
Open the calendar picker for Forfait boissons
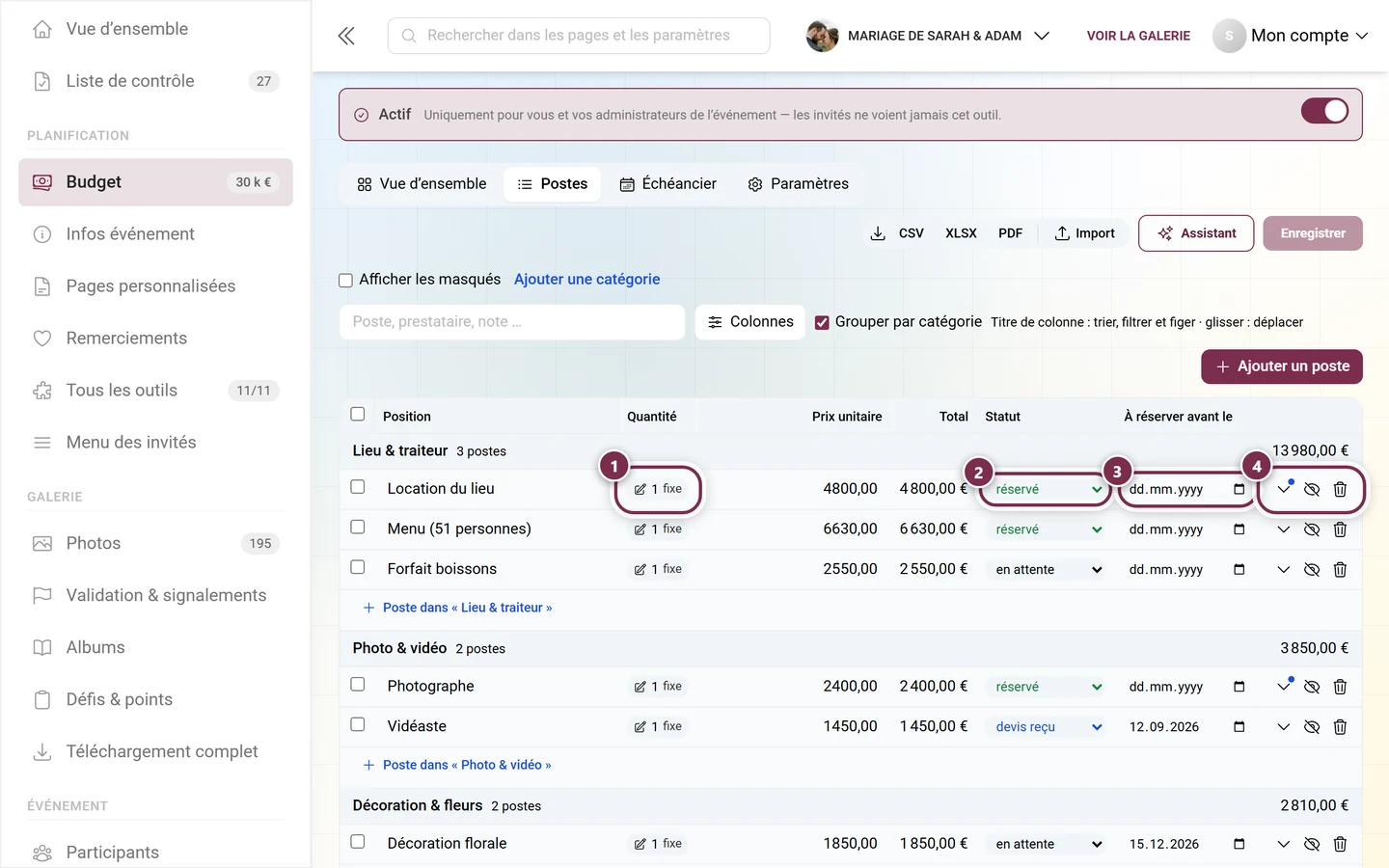1239,569
